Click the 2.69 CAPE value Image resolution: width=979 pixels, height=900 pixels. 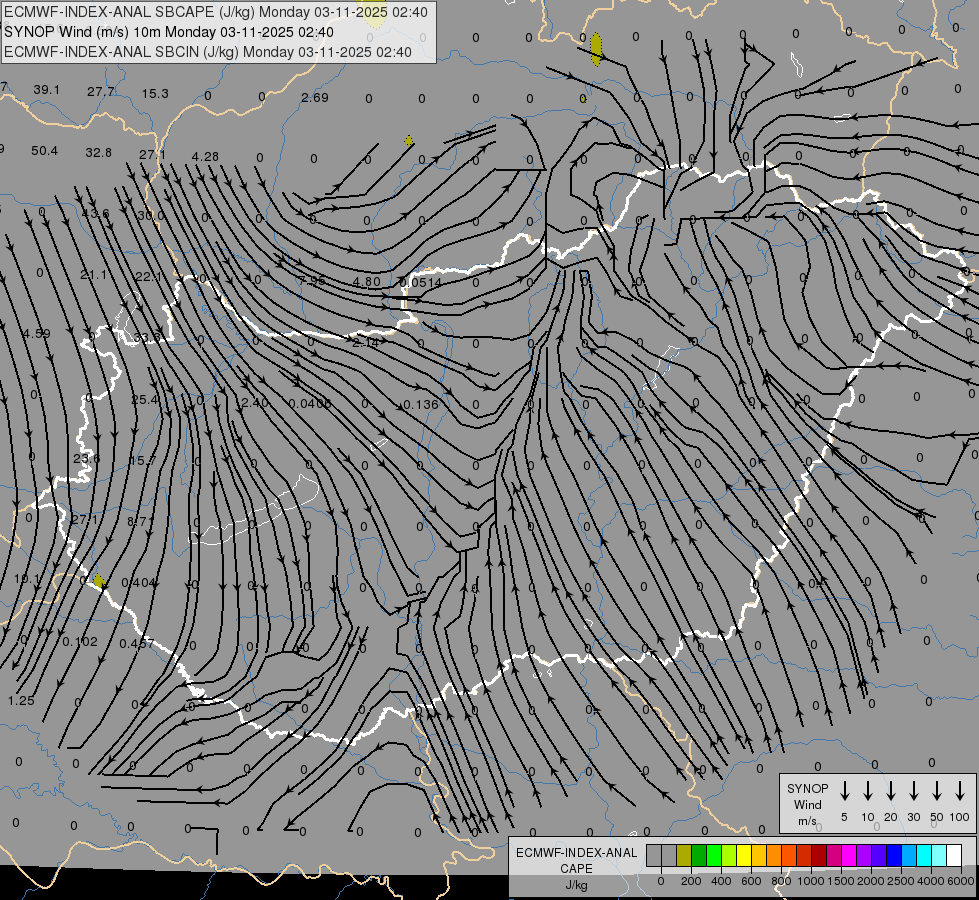(x=315, y=97)
